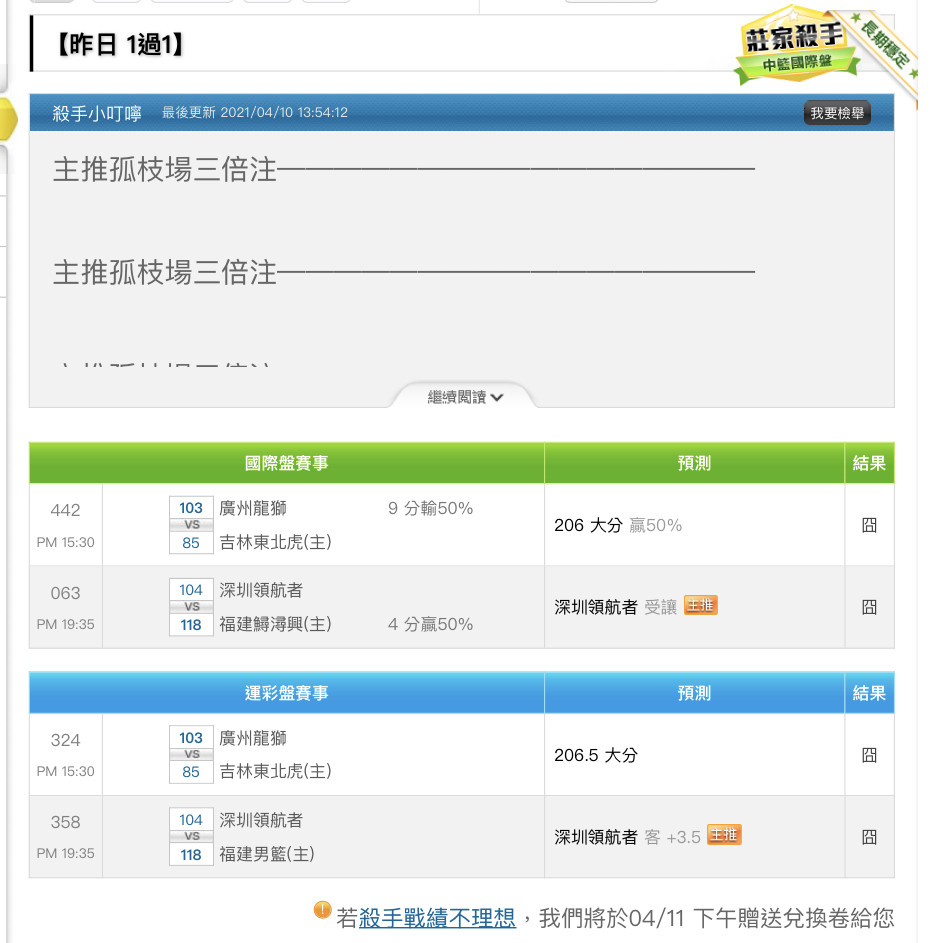Click prediction 深圳領航者 客 +3.5
This screenshot has height=943, width=940.
[x=627, y=837]
